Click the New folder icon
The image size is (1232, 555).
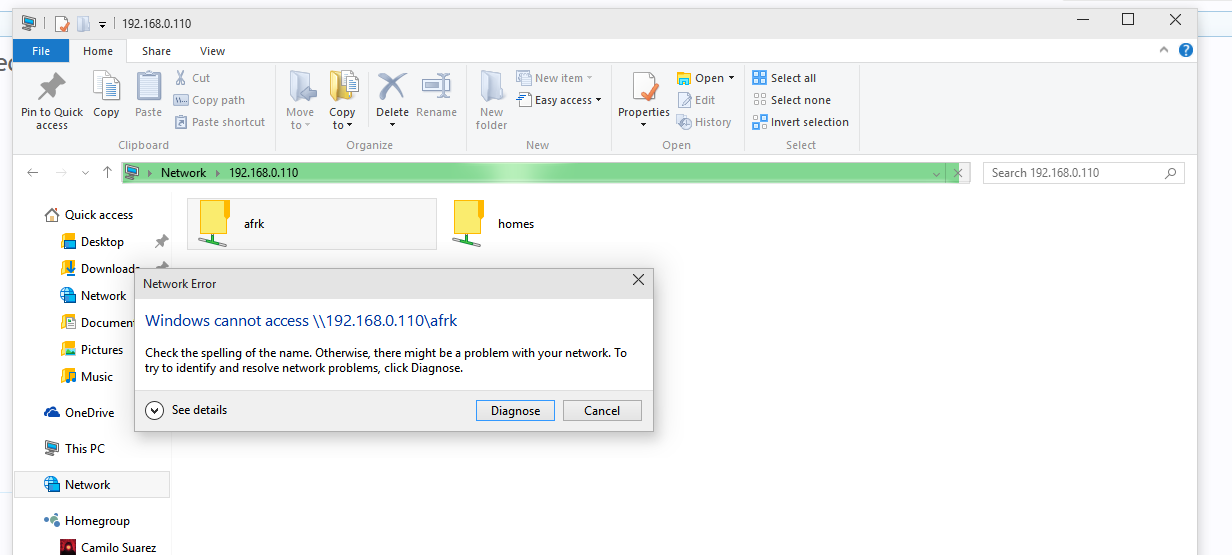pyautogui.click(x=491, y=87)
